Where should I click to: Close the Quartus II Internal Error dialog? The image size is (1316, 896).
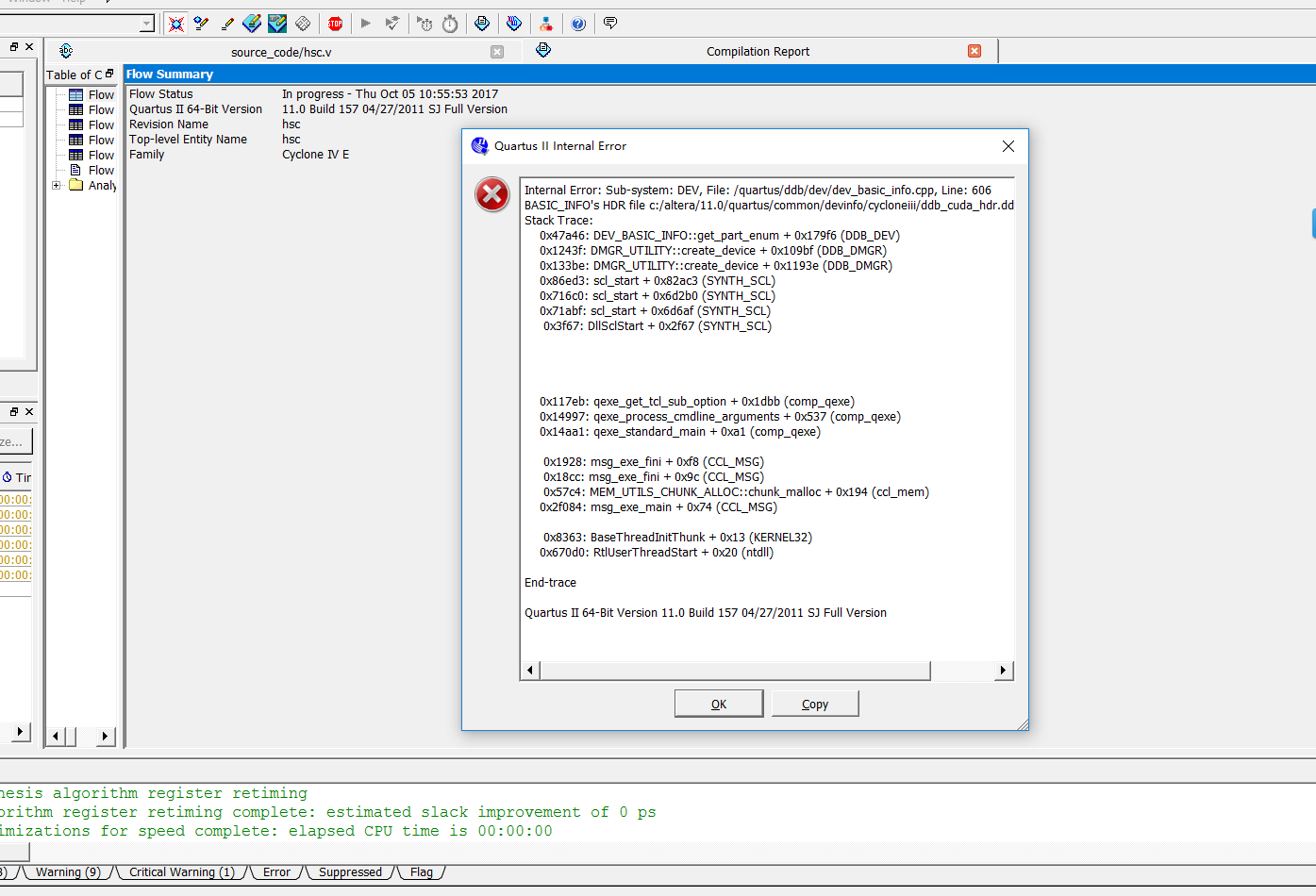pos(1008,146)
